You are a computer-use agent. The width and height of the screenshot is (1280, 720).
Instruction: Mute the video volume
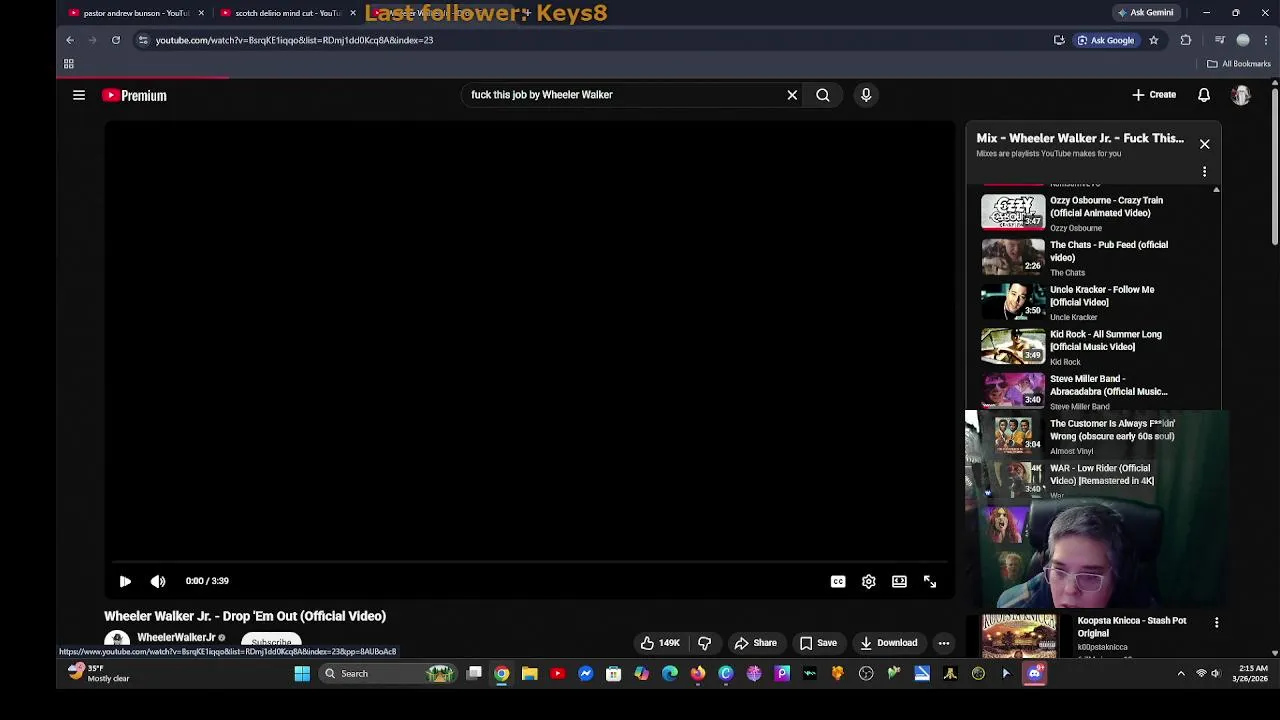(158, 581)
